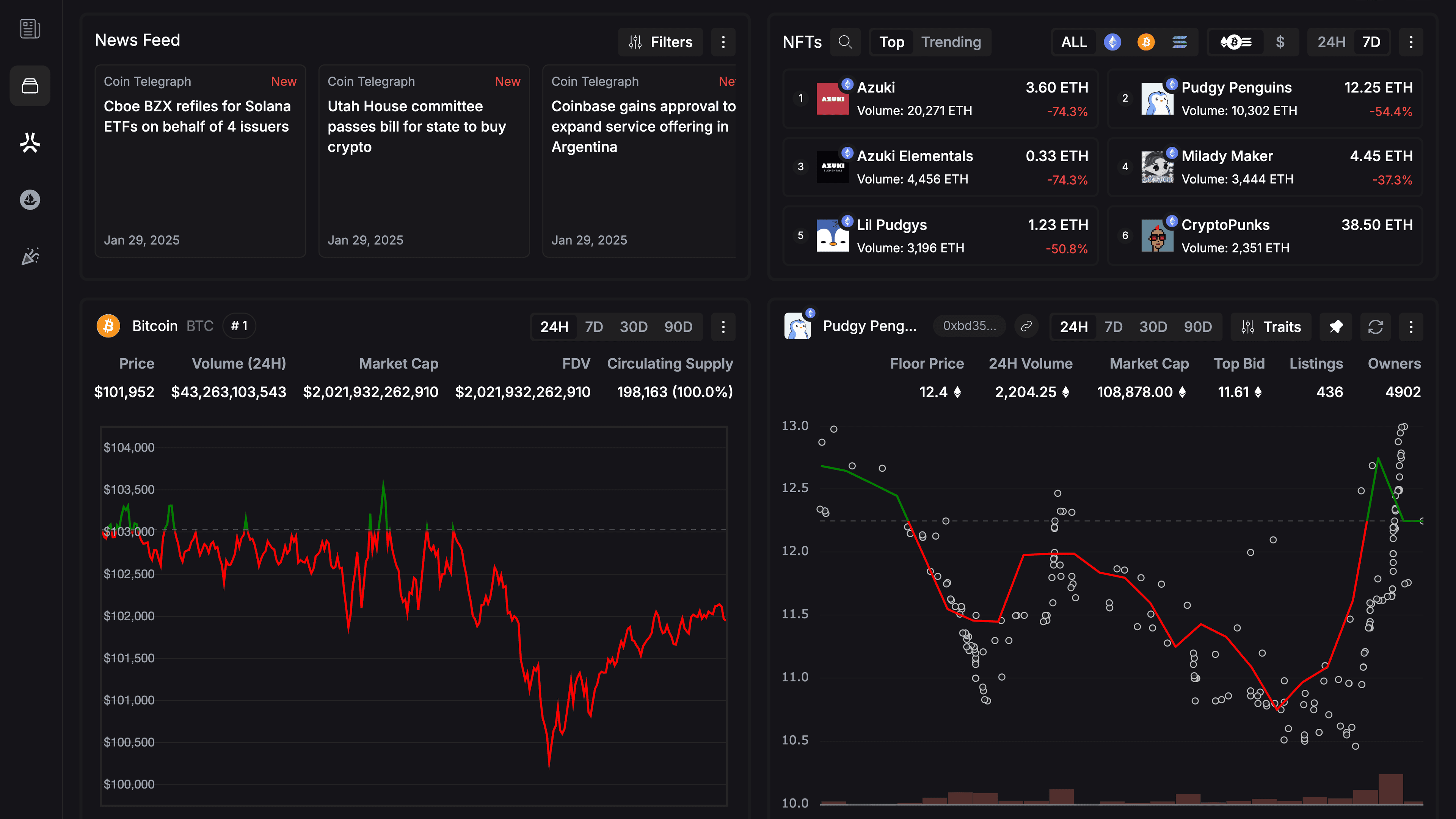Image resolution: width=1456 pixels, height=819 pixels.
Task: Show prices in native crypto currency
Action: 1236,42
